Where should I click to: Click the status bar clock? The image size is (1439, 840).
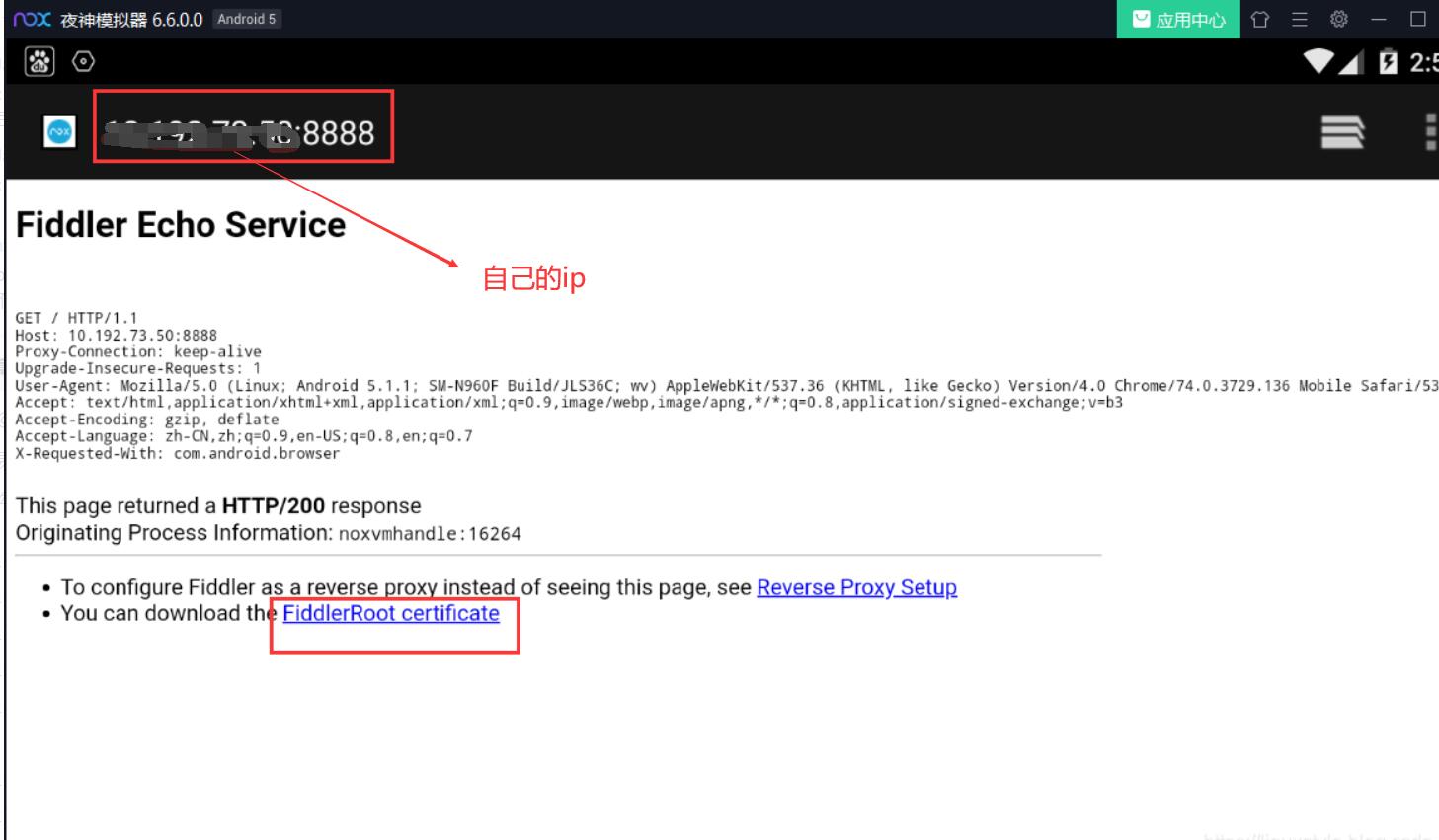coord(1423,62)
